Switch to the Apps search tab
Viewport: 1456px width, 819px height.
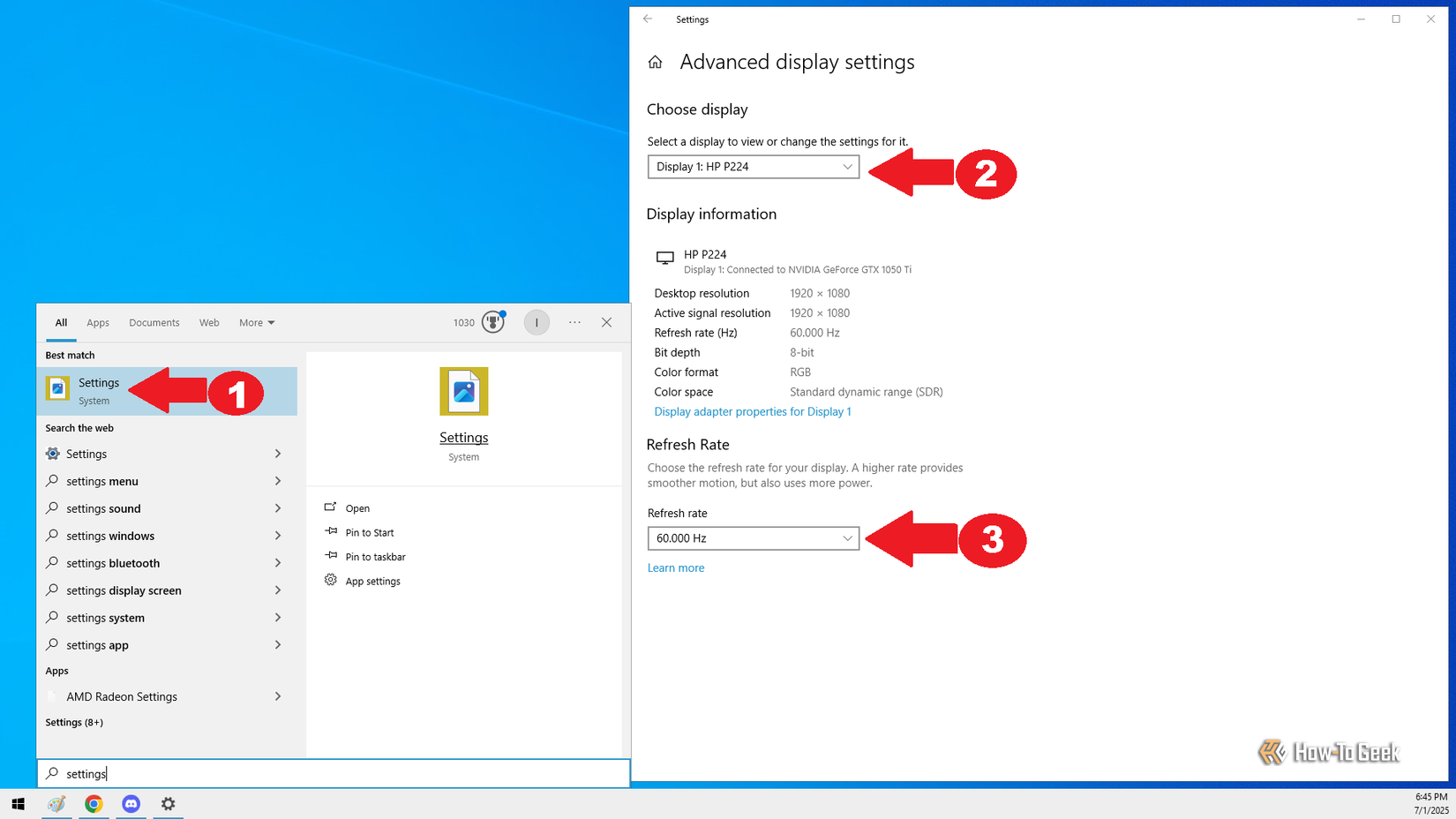(98, 322)
